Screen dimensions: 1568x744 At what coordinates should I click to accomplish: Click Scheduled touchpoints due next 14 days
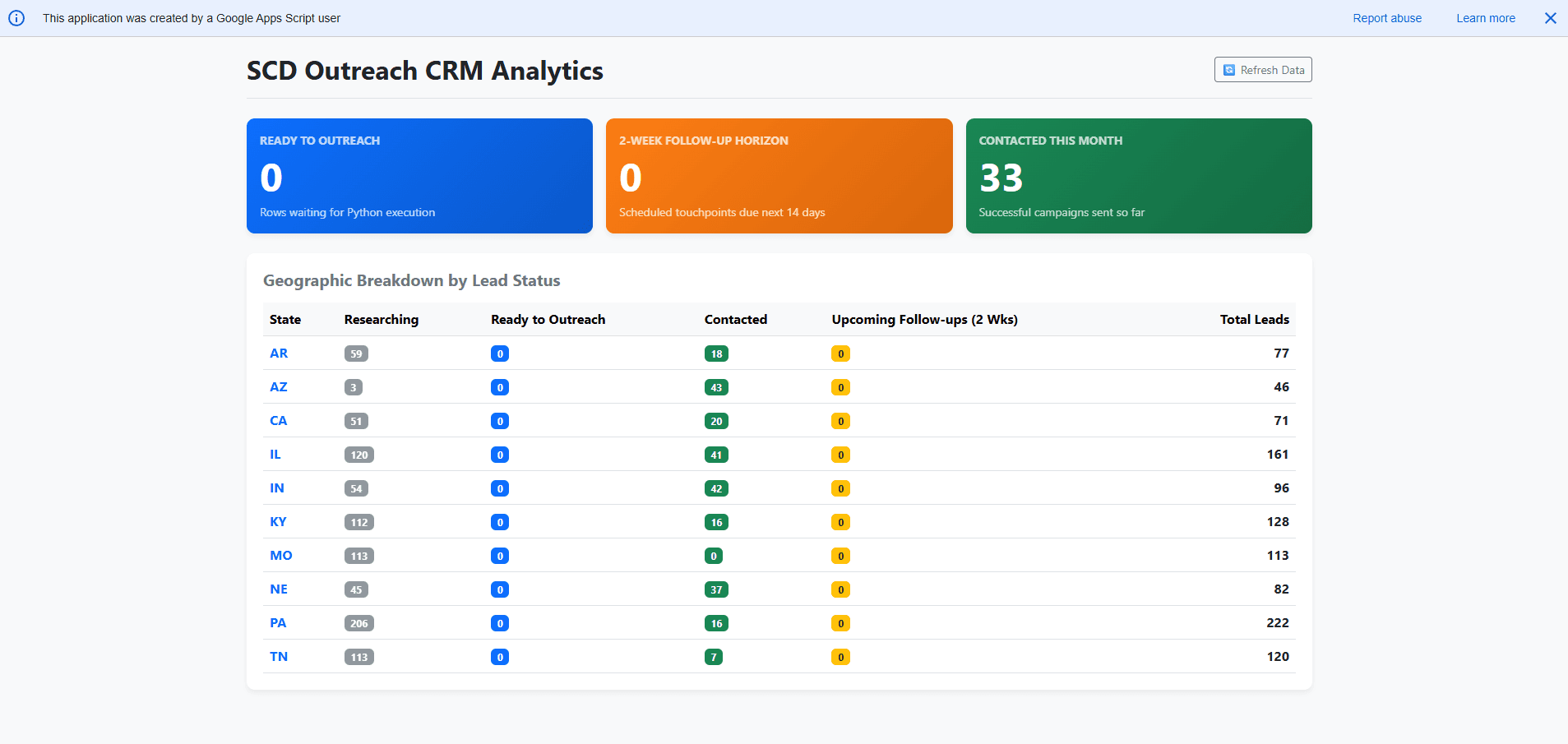[x=722, y=212]
